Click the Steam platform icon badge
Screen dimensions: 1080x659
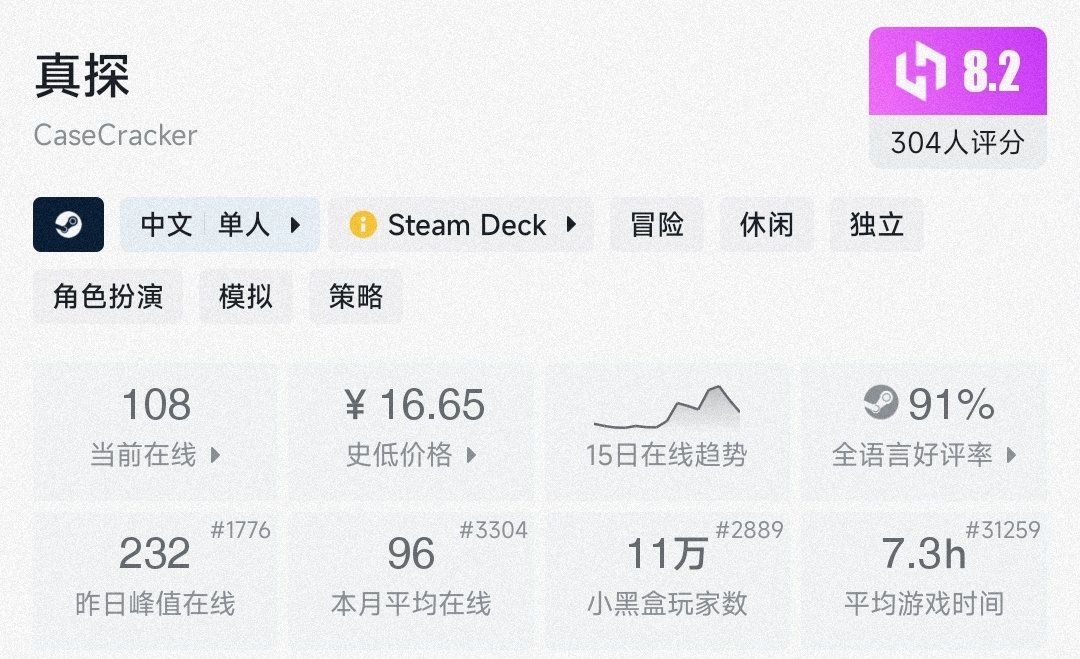(x=68, y=224)
